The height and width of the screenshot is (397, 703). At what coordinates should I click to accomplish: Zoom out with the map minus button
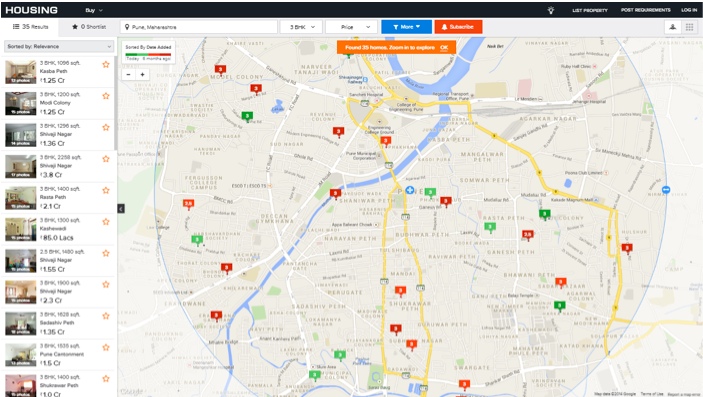pos(129,74)
